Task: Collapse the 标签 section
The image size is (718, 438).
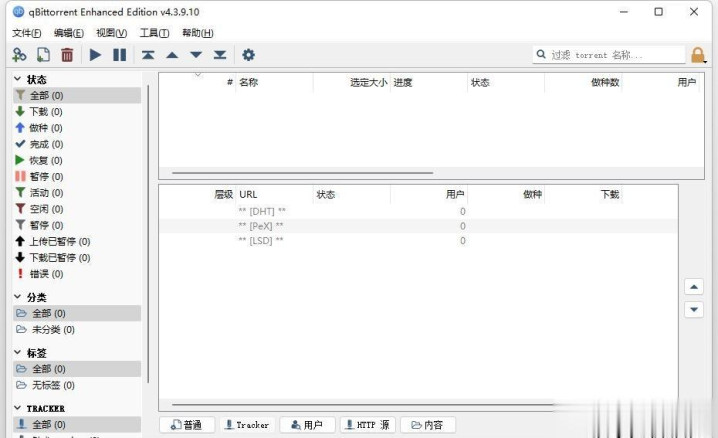Action: coord(17,352)
